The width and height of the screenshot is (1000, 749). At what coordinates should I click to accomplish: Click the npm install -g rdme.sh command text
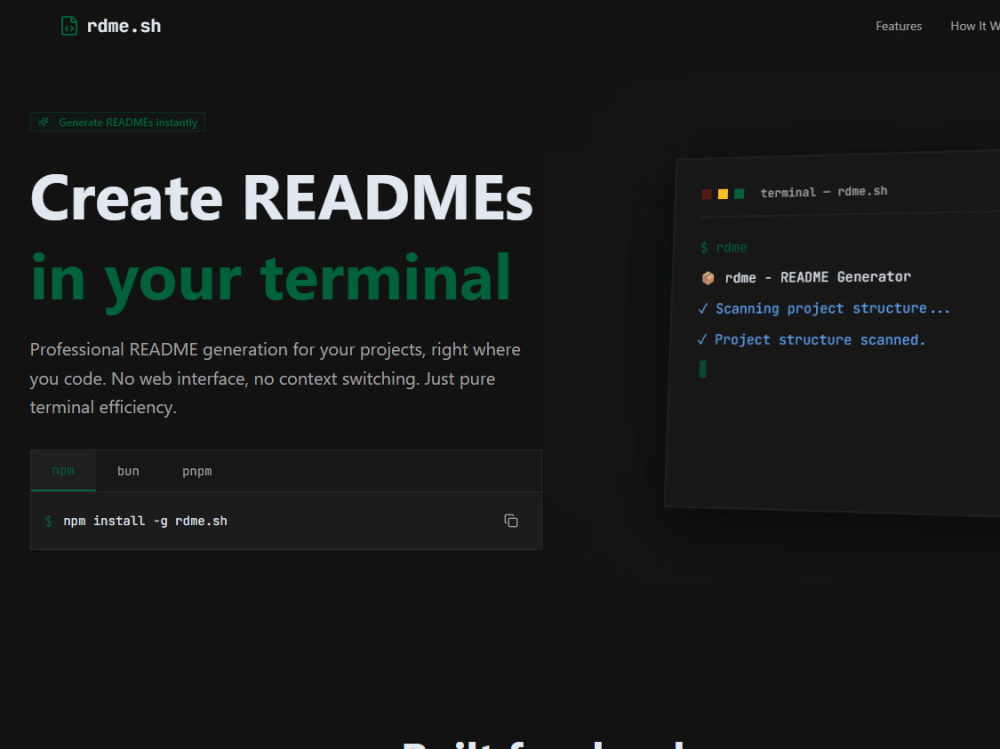(x=145, y=521)
